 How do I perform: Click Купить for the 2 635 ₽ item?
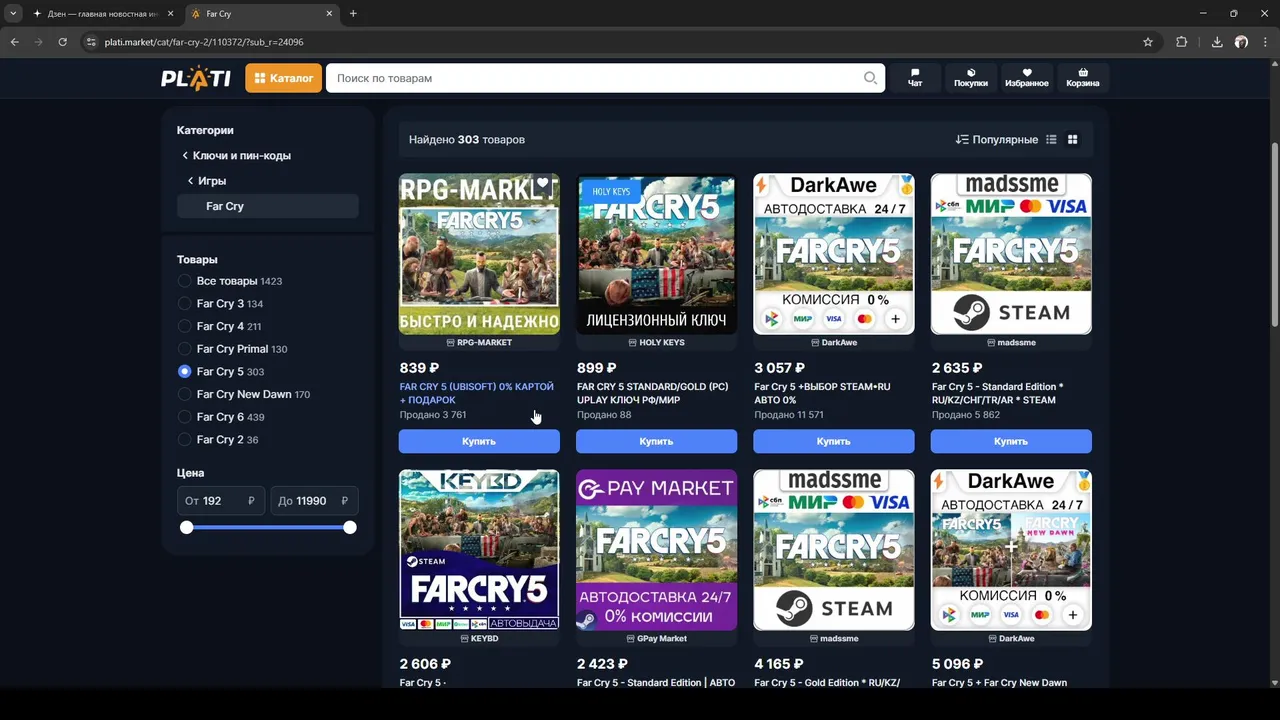[1011, 441]
